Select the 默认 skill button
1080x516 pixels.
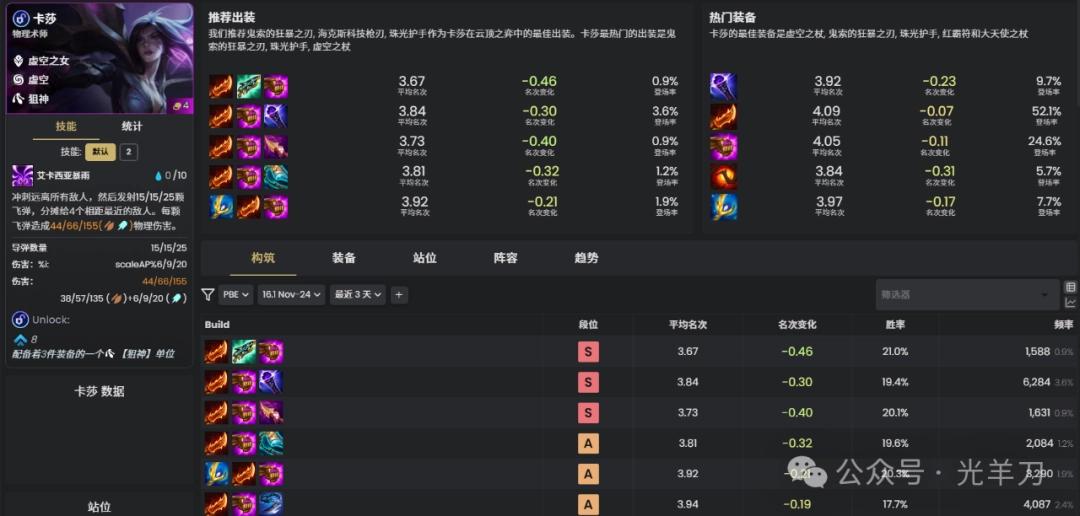pyautogui.click(x=101, y=152)
